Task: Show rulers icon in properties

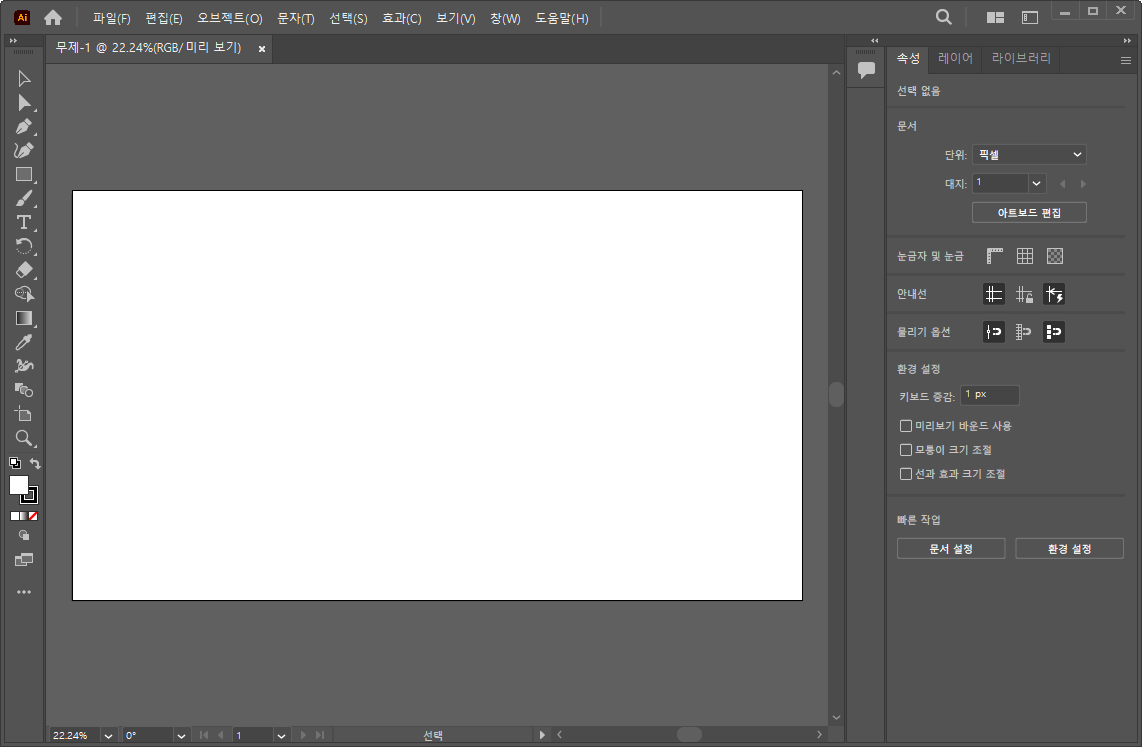Action: pos(995,256)
